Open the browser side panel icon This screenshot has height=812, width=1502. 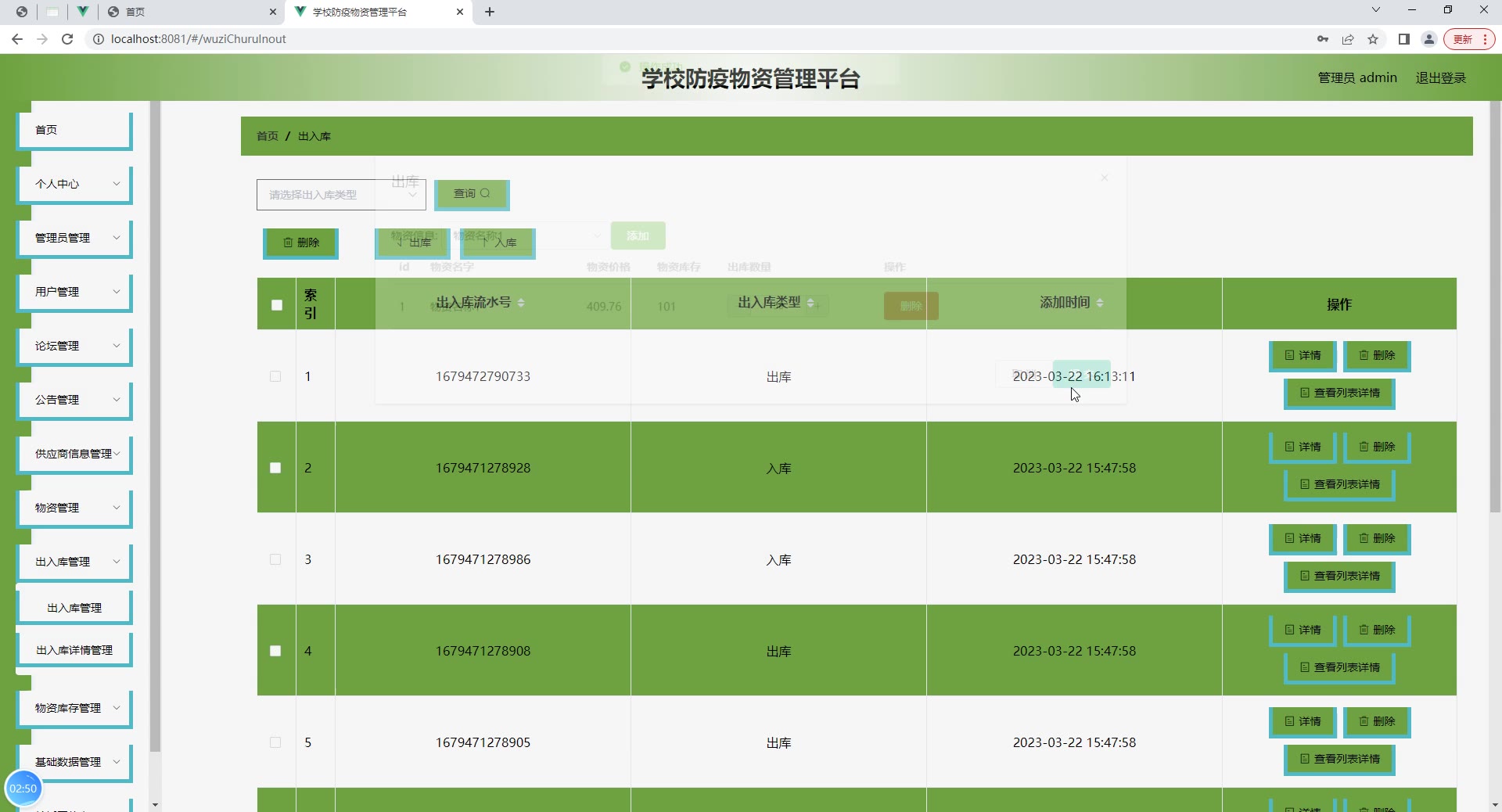pos(1404,39)
